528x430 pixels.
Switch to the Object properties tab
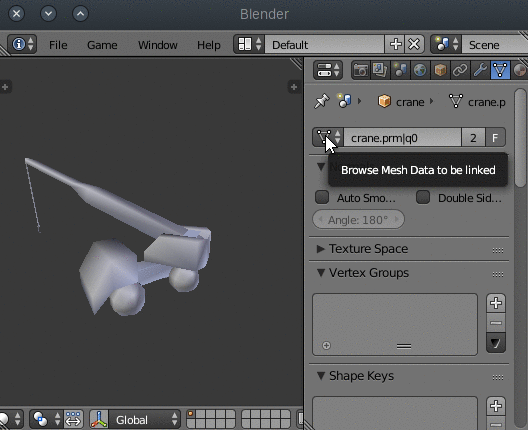(x=440, y=70)
